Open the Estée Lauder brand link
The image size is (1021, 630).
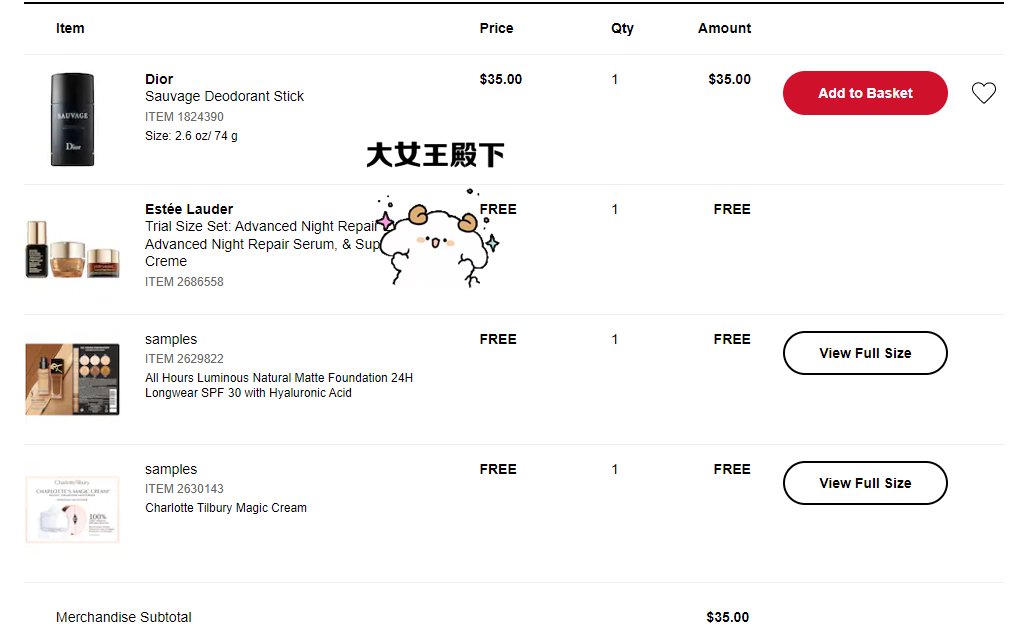[x=189, y=209]
